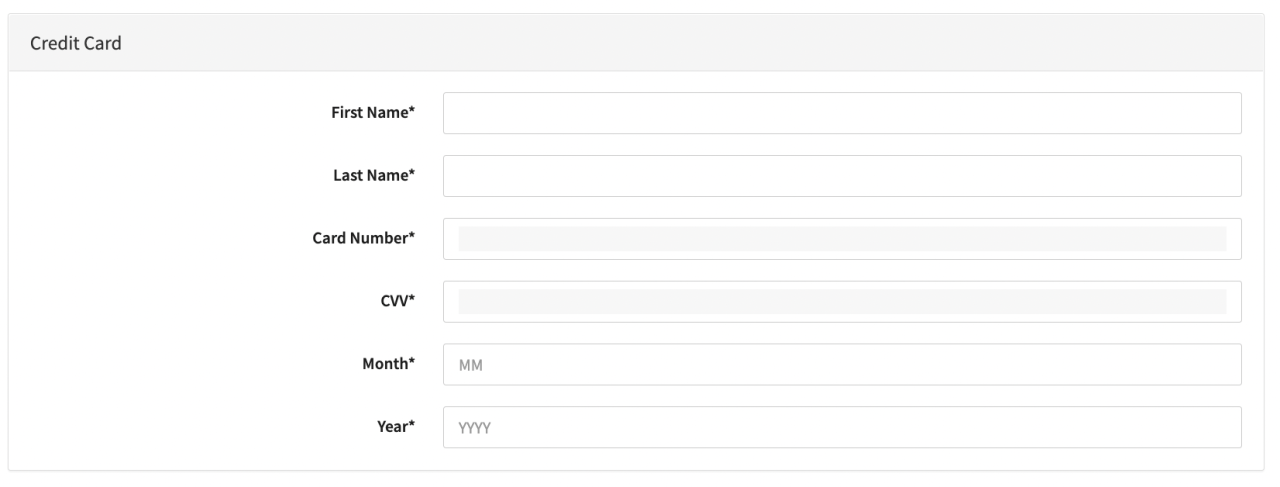The height and width of the screenshot is (487, 1280).
Task: Select the Card Number input field
Action: pyautogui.click(x=842, y=239)
